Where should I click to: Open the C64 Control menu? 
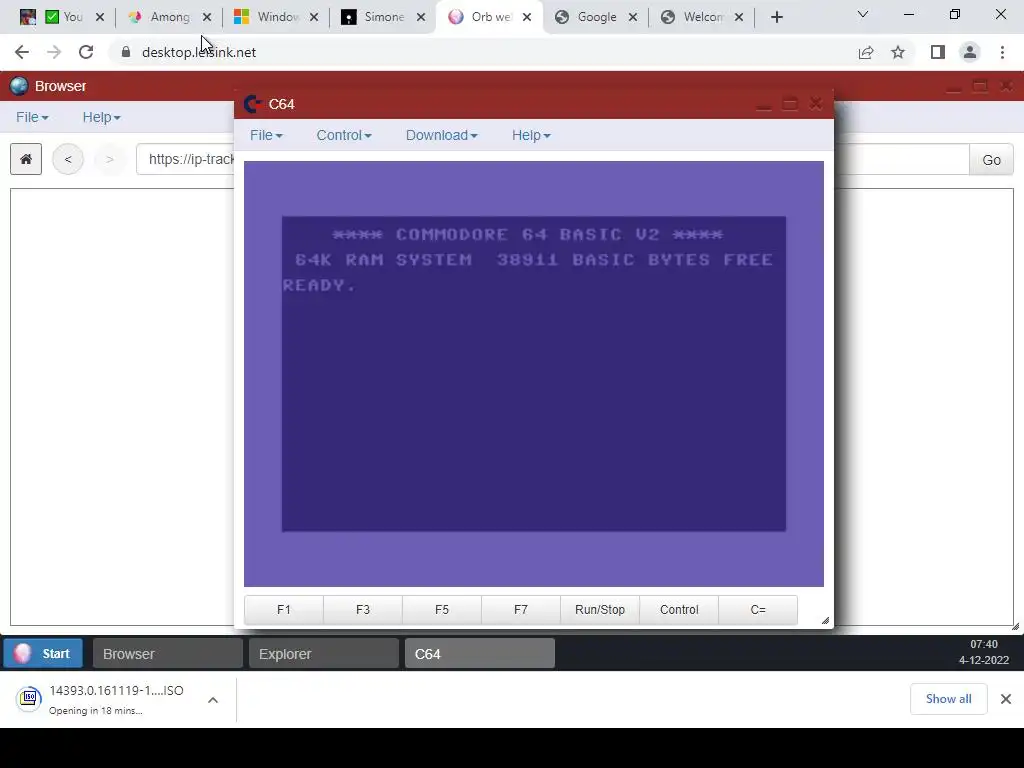tap(344, 135)
